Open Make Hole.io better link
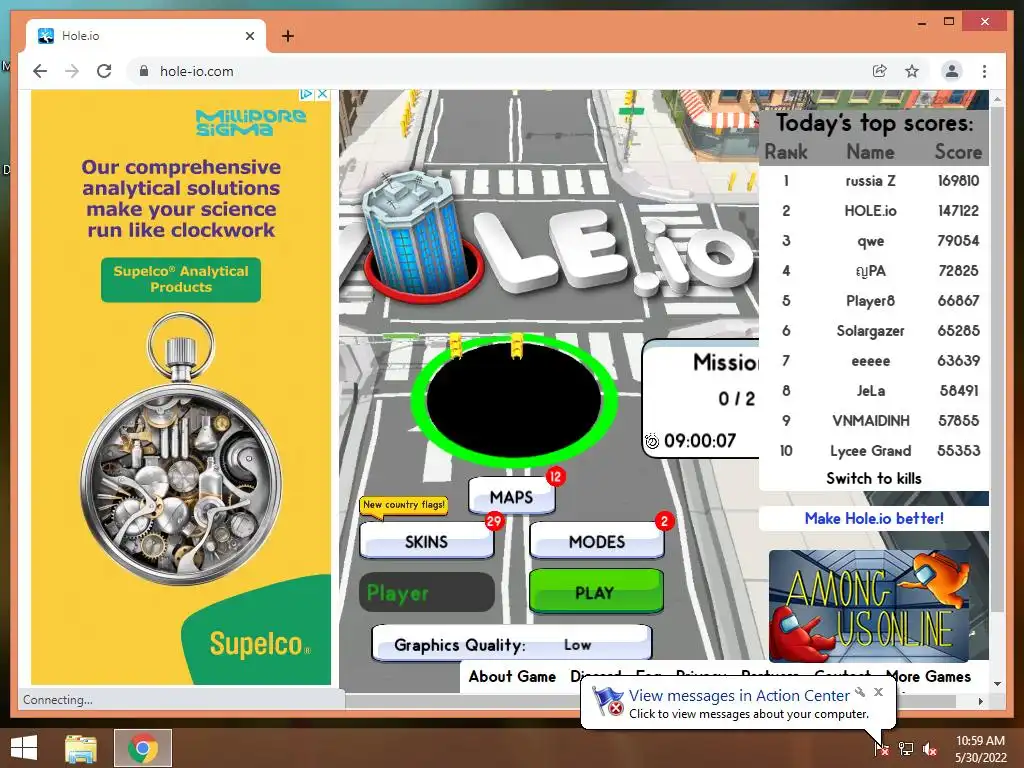The image size is (1024, 768). (874, 519)
